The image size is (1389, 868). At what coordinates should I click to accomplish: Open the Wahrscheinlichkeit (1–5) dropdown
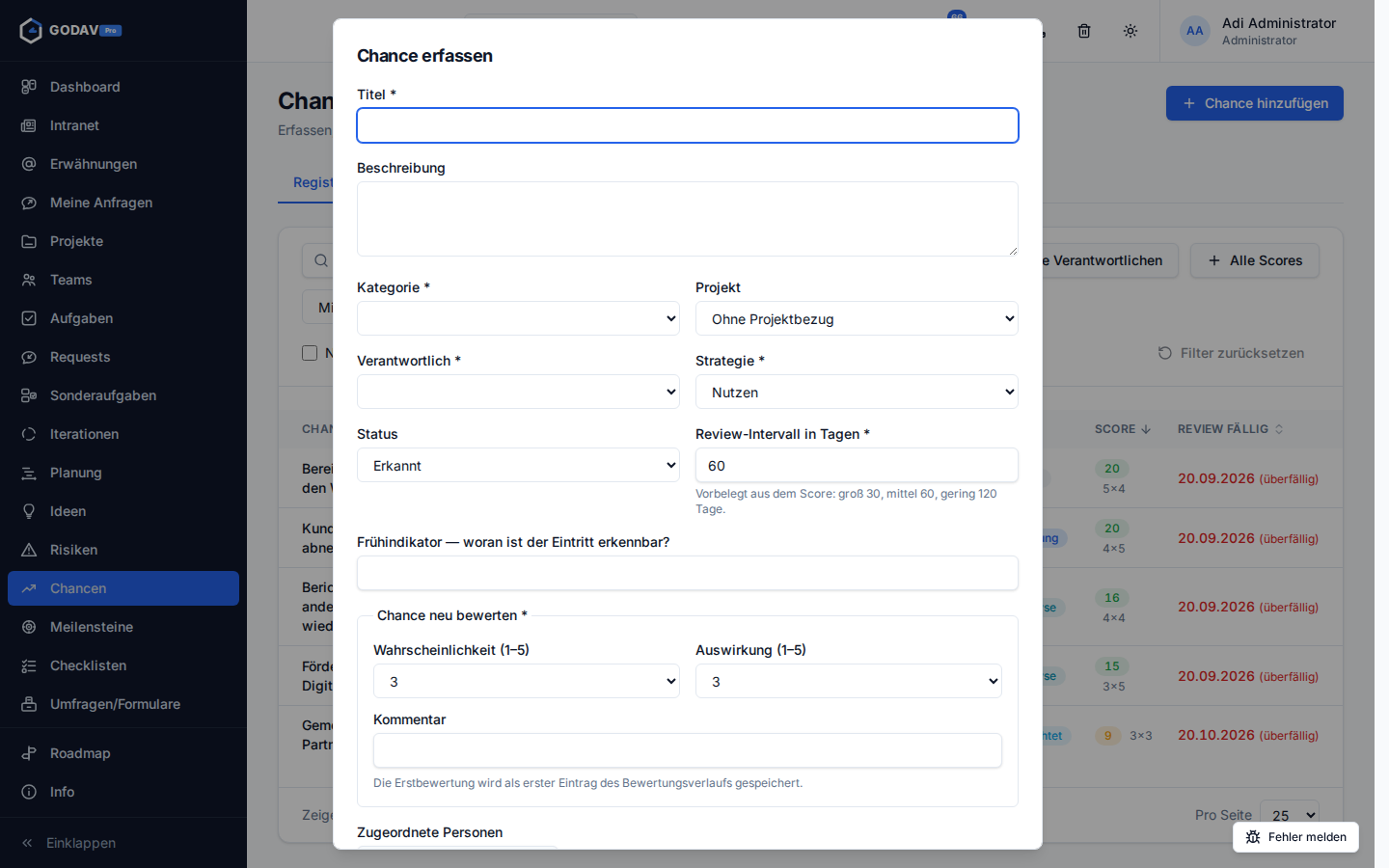coord(527,681)
